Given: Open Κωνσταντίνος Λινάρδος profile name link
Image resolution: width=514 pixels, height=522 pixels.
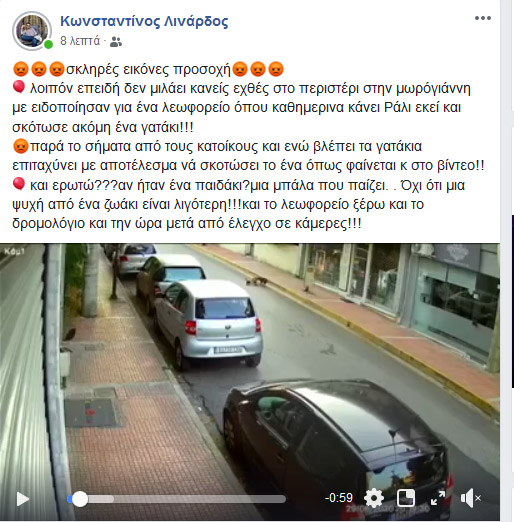Looking at the screenshot, I should pyautogui.click(x=144, y=21).
